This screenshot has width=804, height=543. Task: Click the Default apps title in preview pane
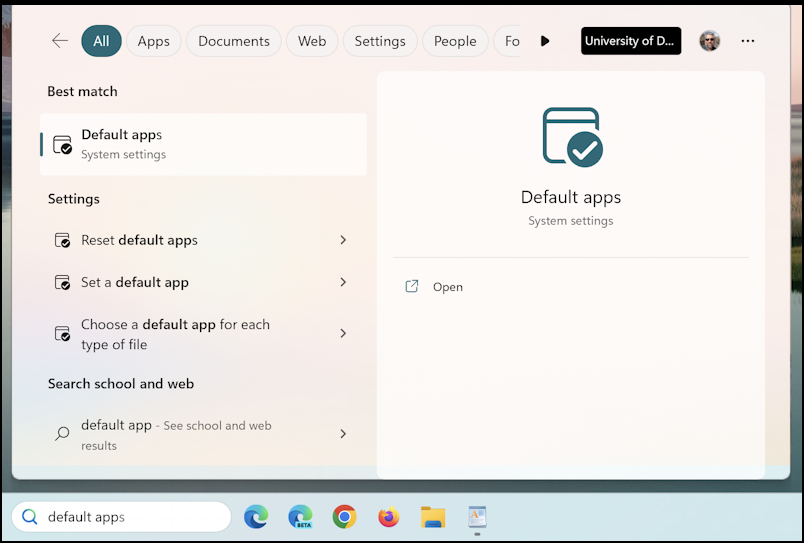click(x=571, y=197)
